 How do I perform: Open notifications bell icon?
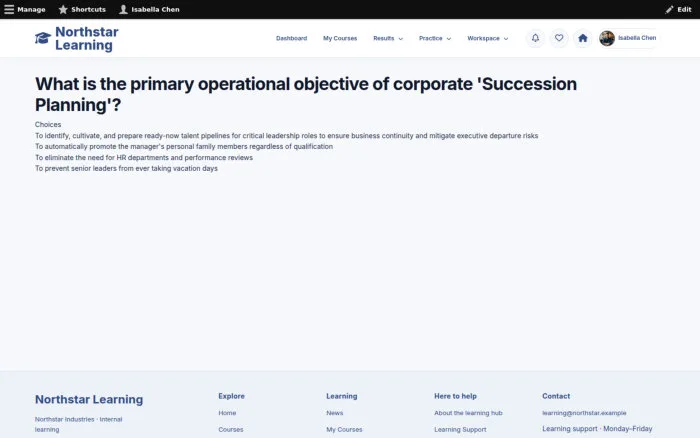pyautogui.click(x=535, y=38)
